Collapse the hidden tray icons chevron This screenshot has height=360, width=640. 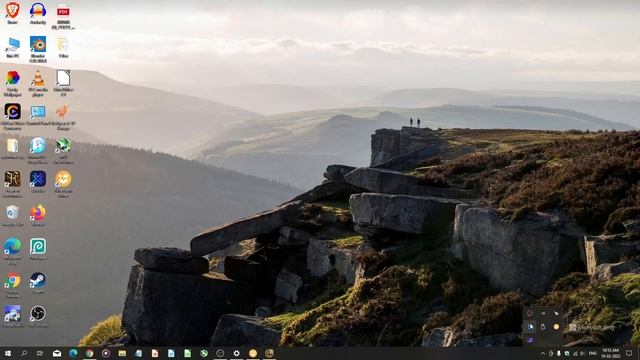coord(542,353)
